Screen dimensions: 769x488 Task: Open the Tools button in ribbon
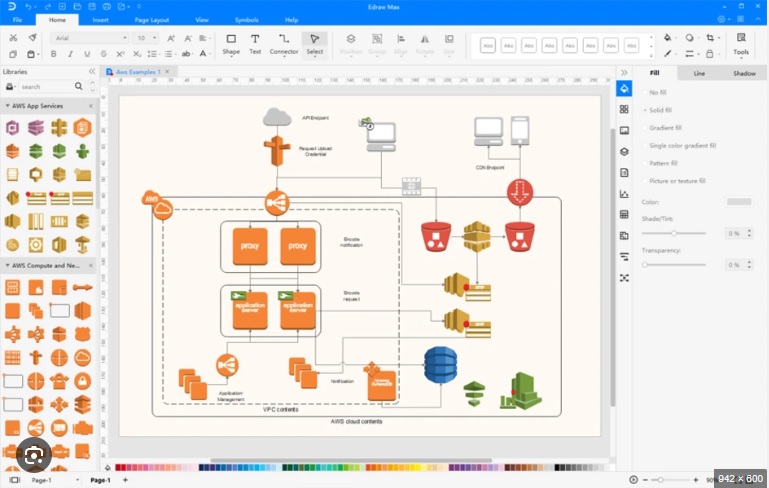click(741, 44)
